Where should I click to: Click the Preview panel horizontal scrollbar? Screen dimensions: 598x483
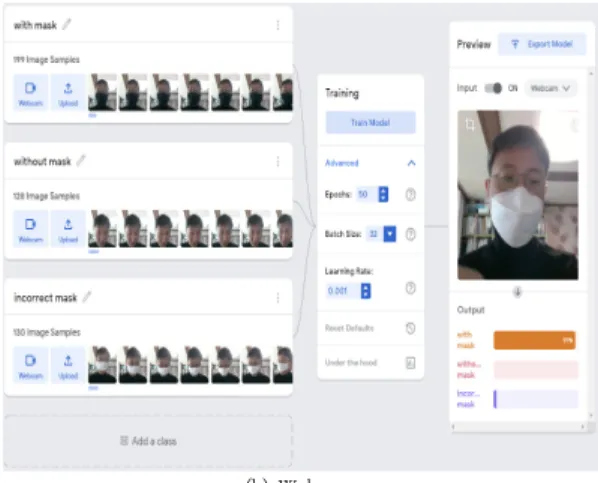click(x=518, y=427)
